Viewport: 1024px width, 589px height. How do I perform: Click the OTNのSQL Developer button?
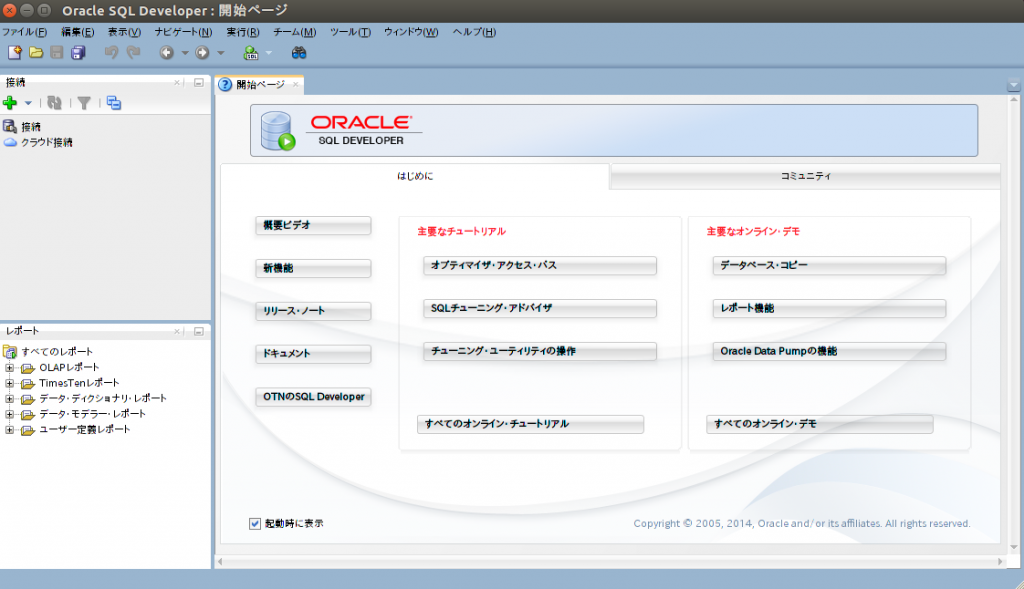point(313,397)
